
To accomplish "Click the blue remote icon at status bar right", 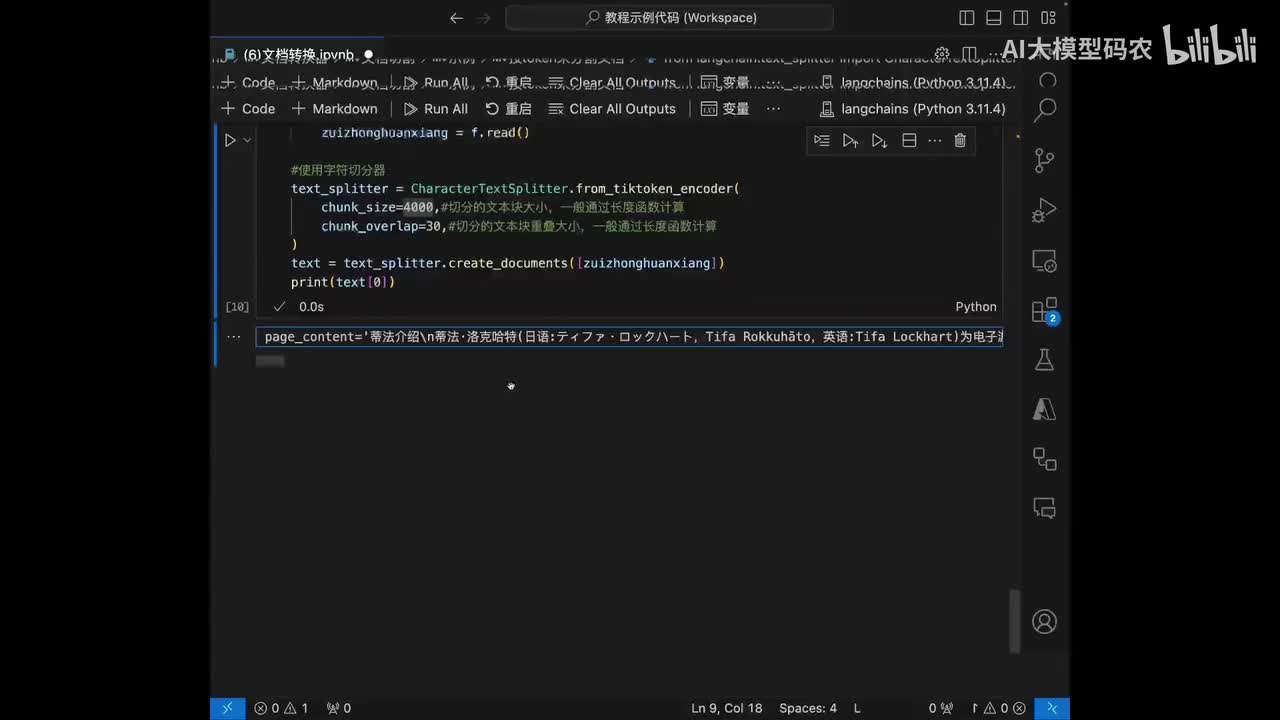I will click(x=1052, y=708).
